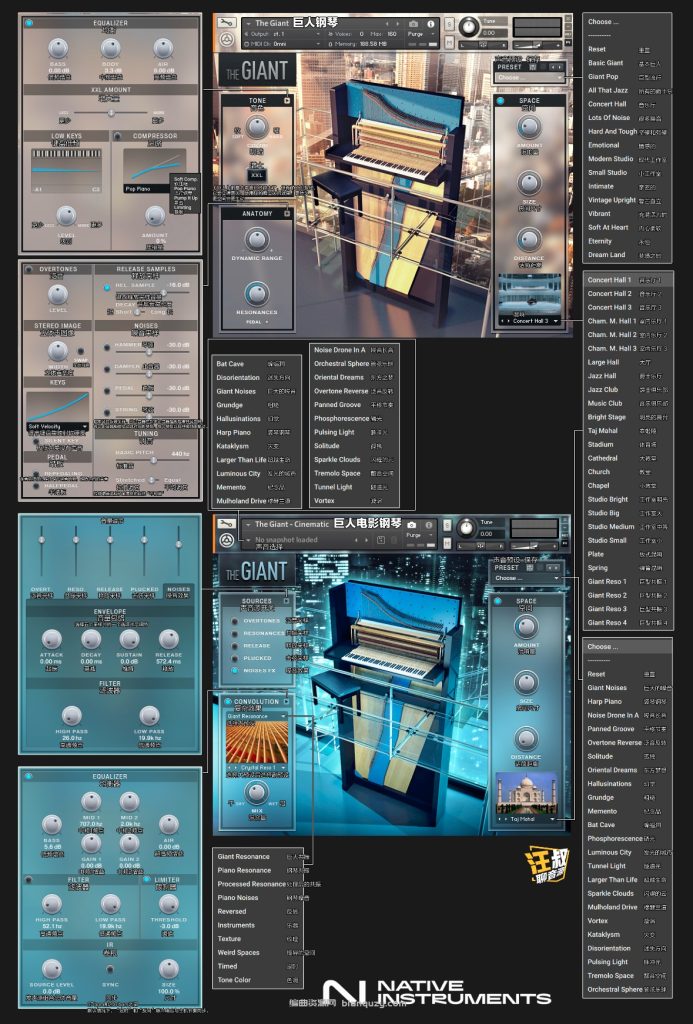The height and width of the screenshot is (1024, 693).
Task: Open CONVOLUTION panel details arrow icon
Action: (x=286, y=701)
